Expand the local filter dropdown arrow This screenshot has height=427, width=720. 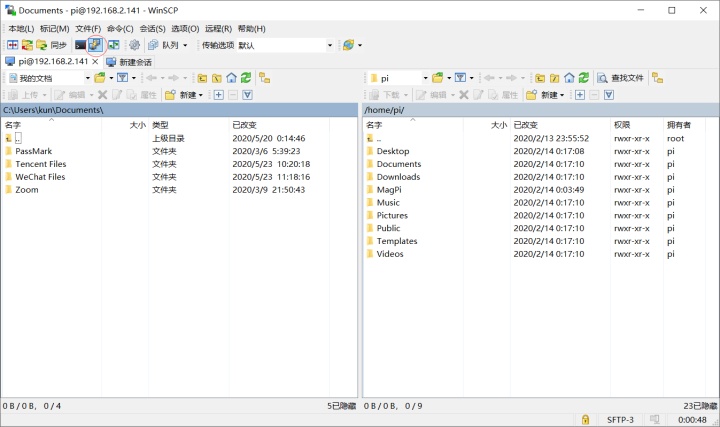pos(134,78)
